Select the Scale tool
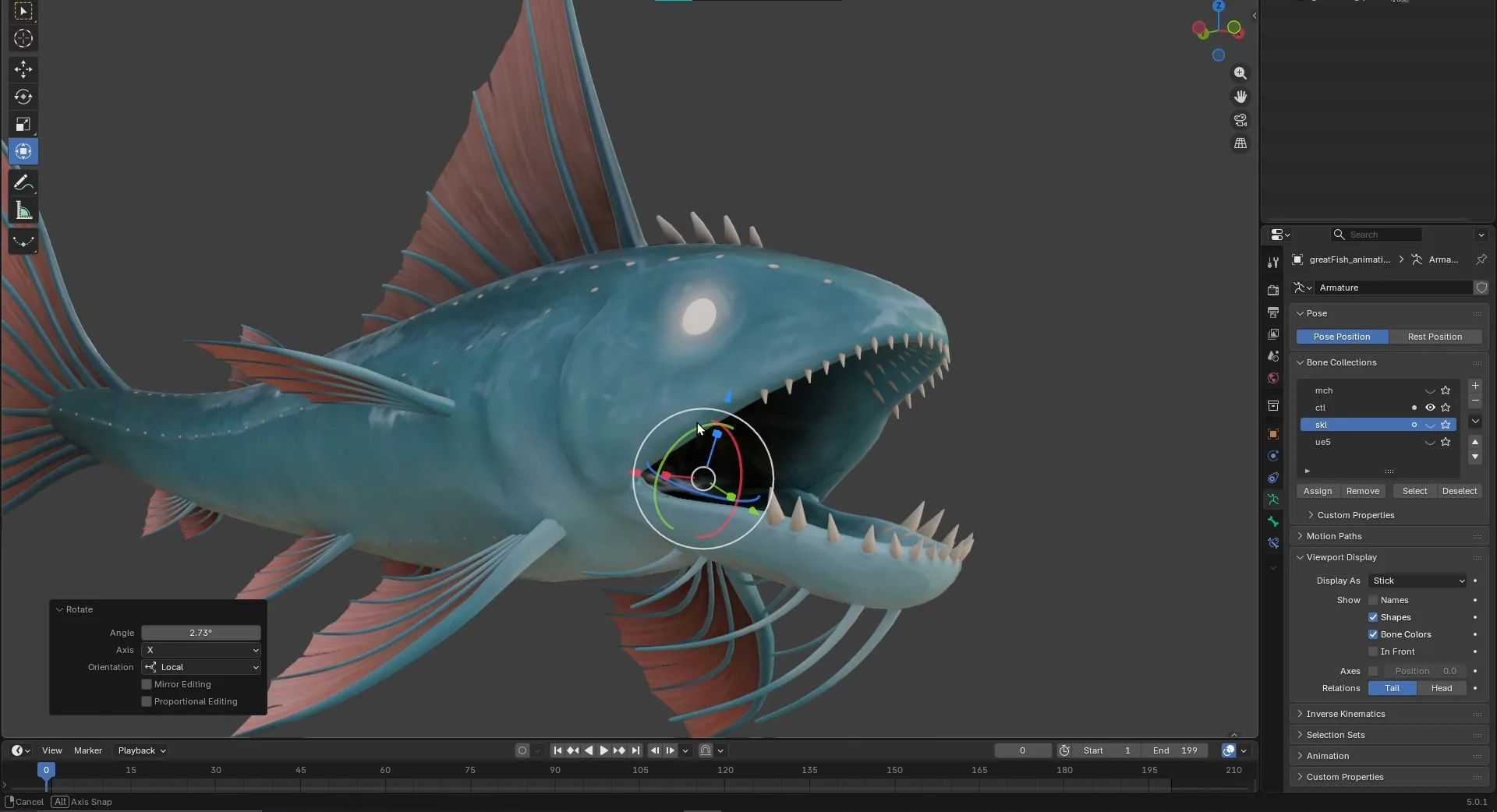Image resolution: width=1497 pixels, height=812 pixels. (23, 124)
